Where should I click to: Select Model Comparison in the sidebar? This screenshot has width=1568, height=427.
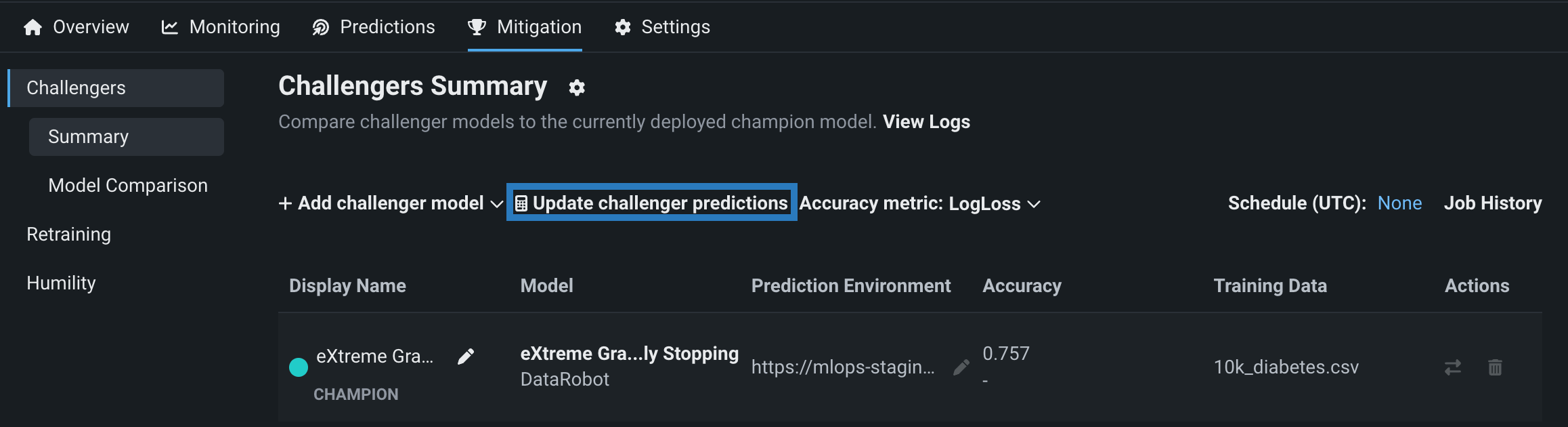[x=128, y=186]
